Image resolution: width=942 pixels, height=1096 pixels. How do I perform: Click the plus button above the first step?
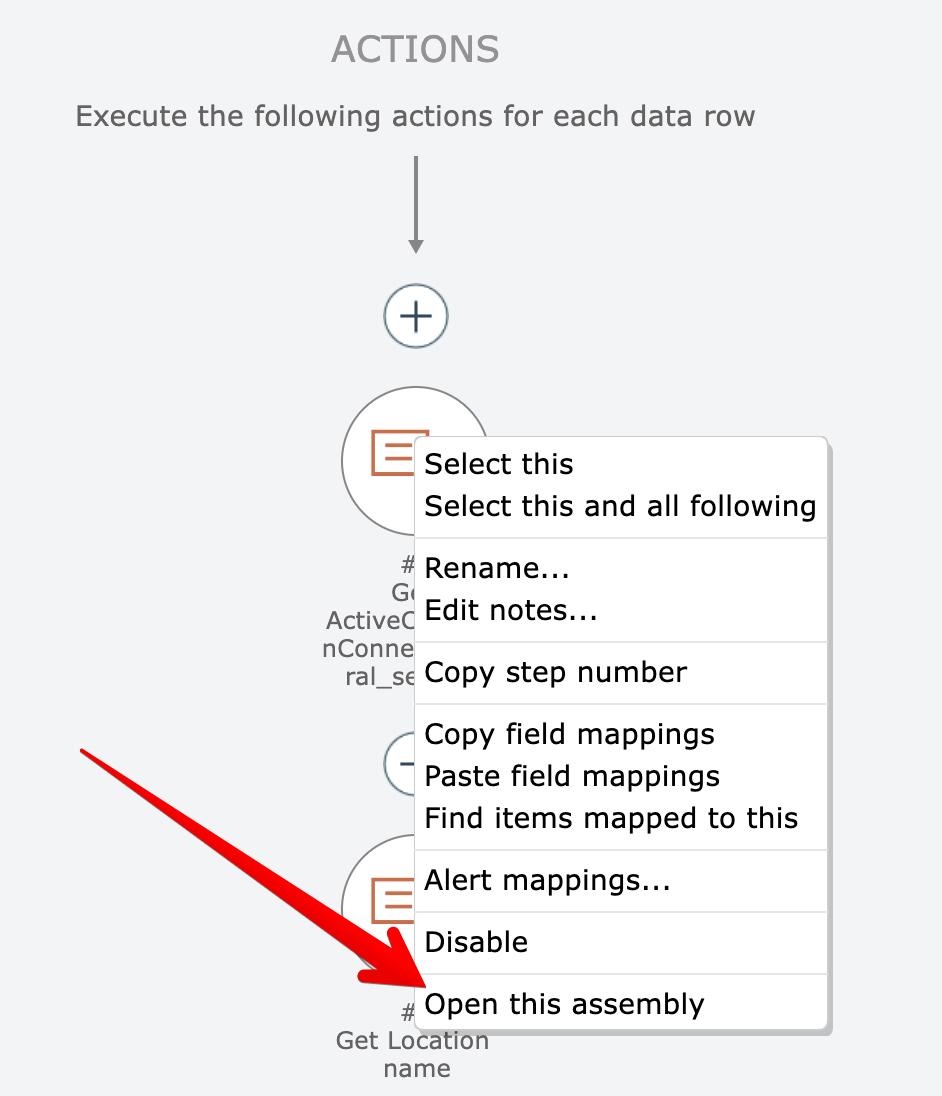pyautogui.click(x=416, y=317)
